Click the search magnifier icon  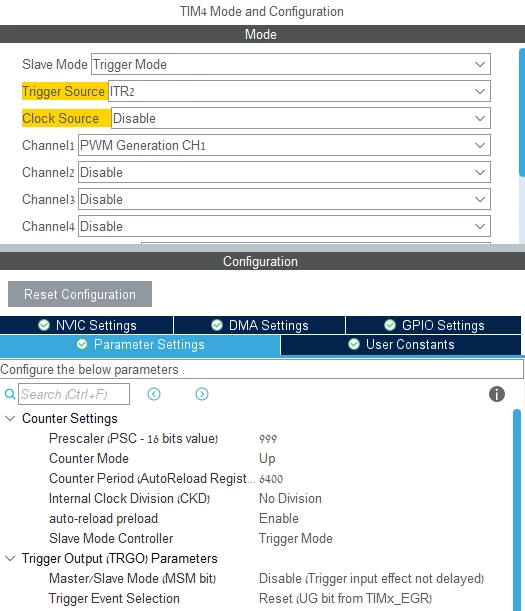(10, 394)
